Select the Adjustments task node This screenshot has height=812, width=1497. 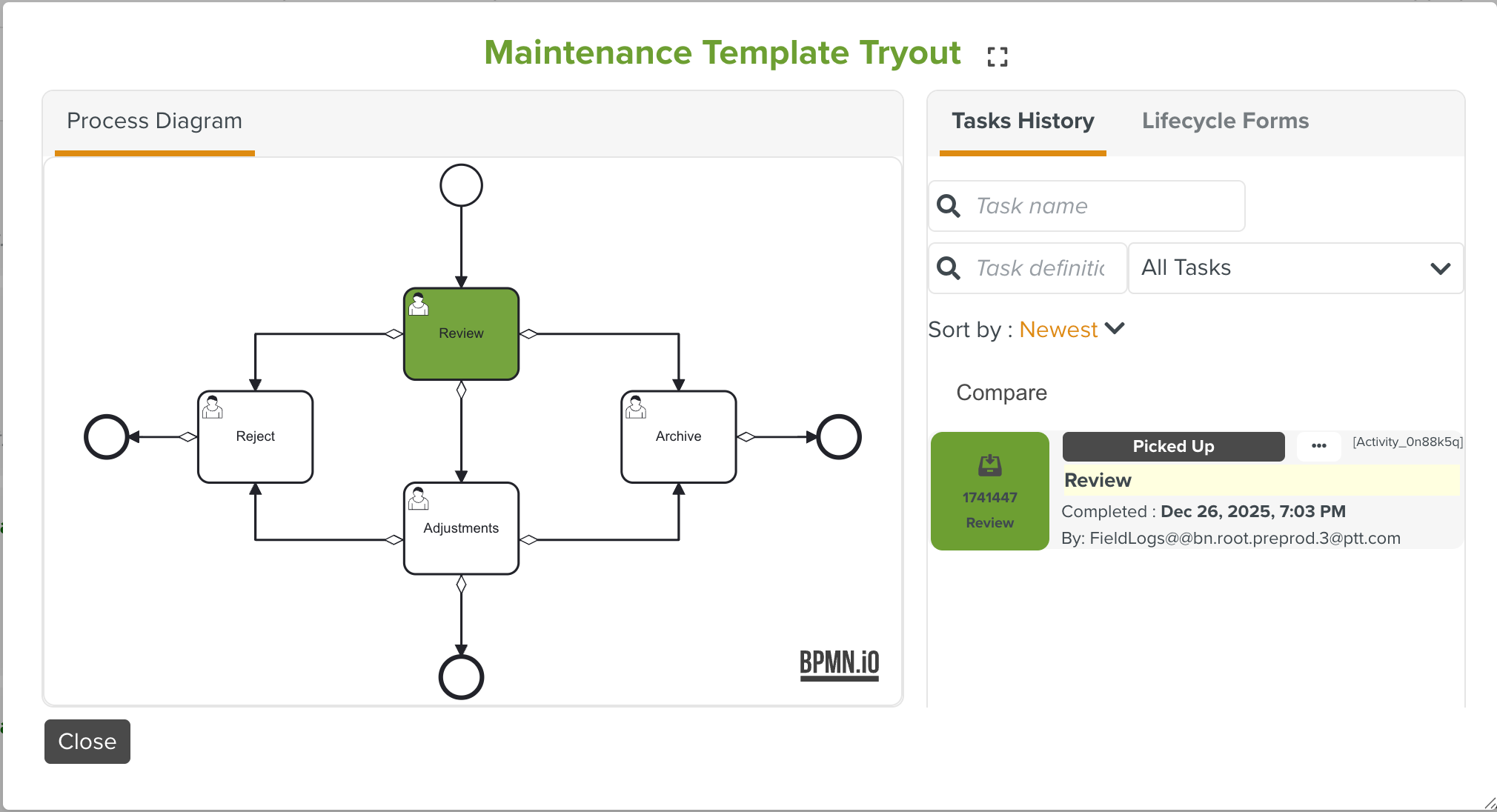(461, 528)
